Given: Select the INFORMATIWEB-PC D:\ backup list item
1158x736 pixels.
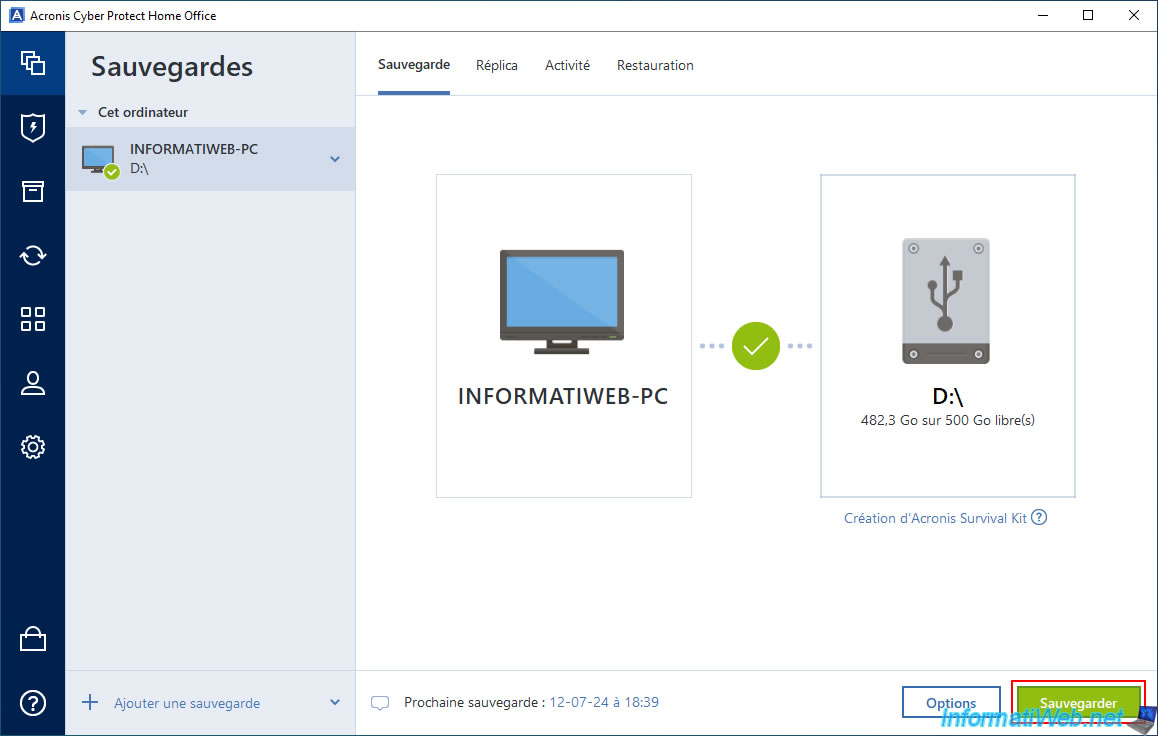Looking at the screenshot, I should point(210,159).
